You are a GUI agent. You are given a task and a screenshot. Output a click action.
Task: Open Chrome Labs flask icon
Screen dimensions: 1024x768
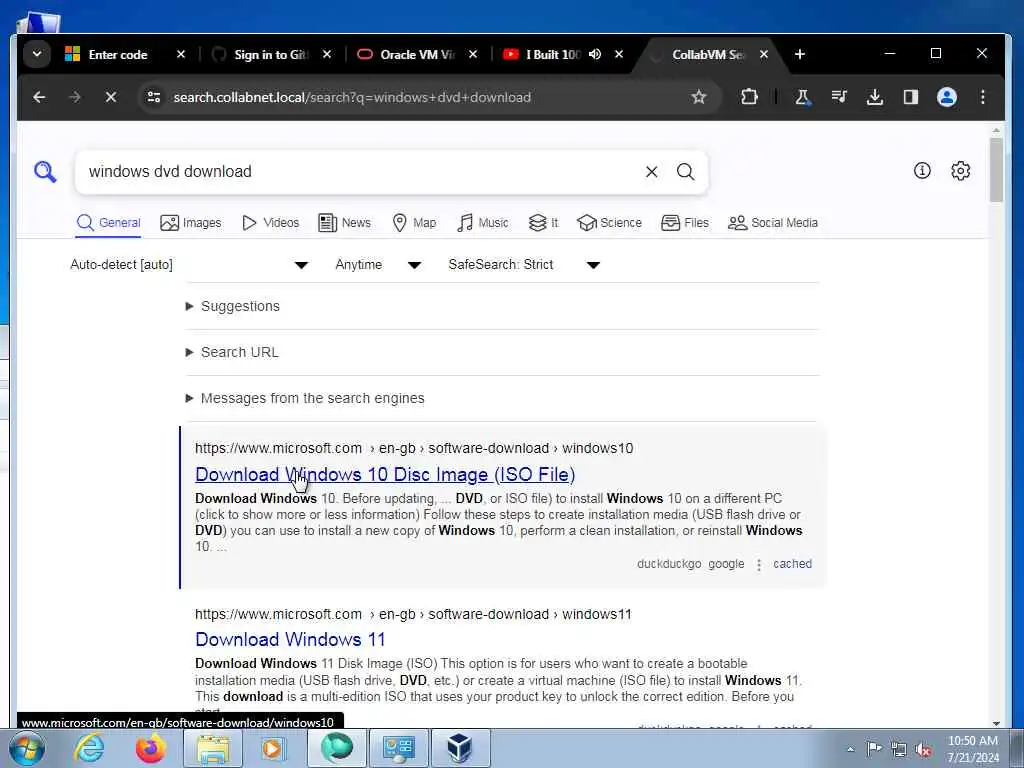pyautogui.click(x=803, y=97)
